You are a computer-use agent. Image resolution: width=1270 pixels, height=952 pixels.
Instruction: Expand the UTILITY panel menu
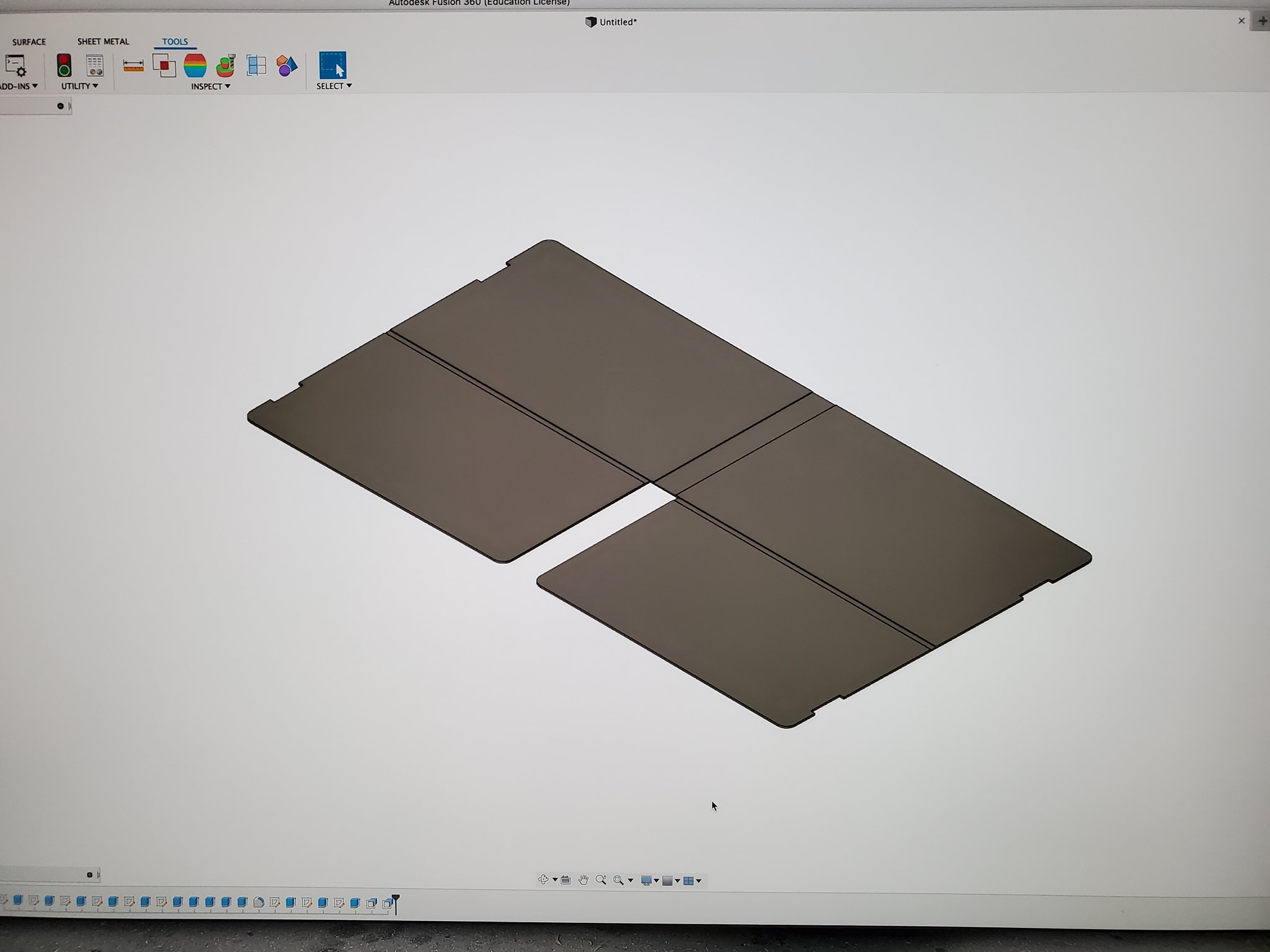(78, 87)
